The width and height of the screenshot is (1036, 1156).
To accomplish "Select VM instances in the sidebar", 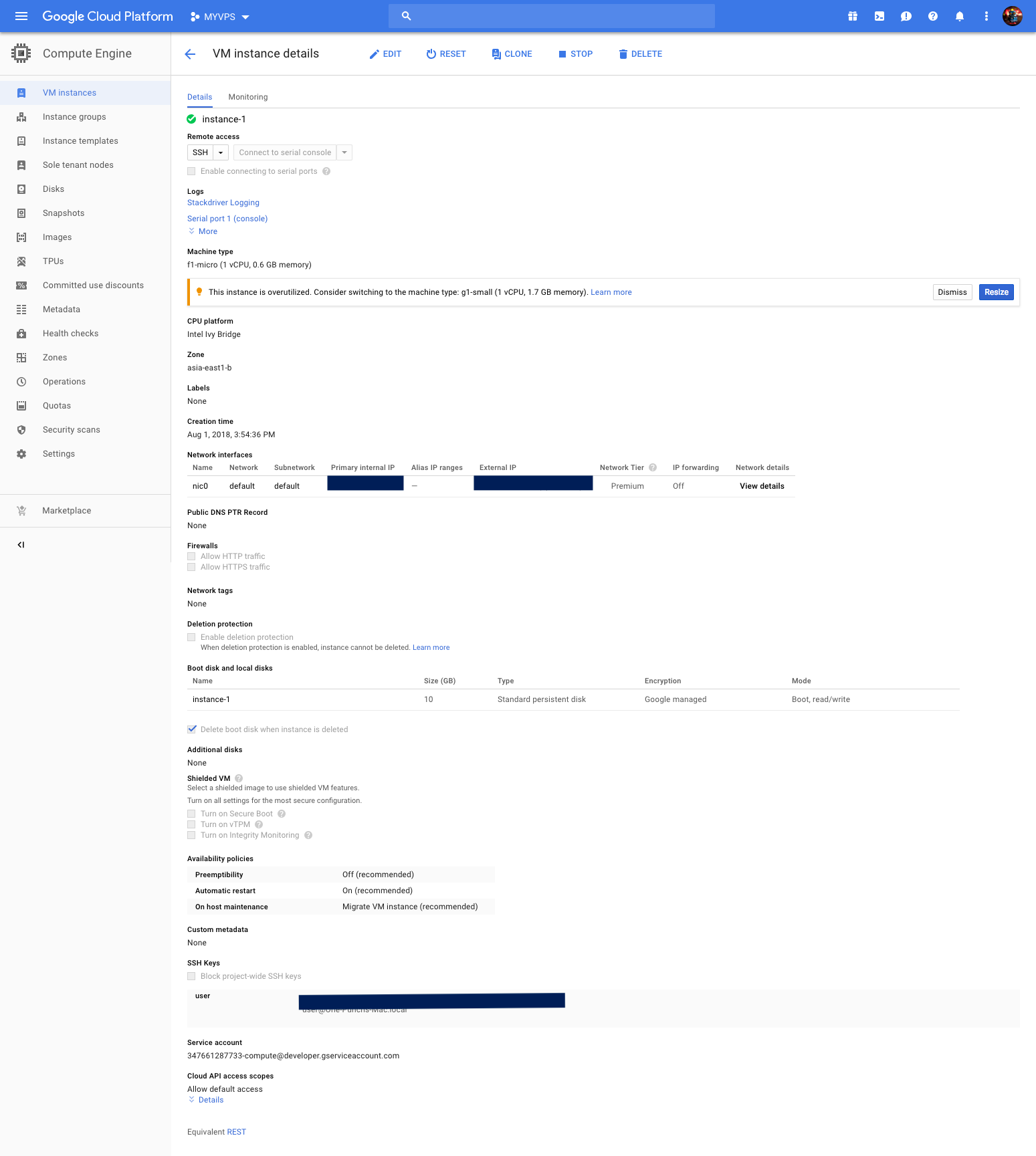I will point(85,93).
